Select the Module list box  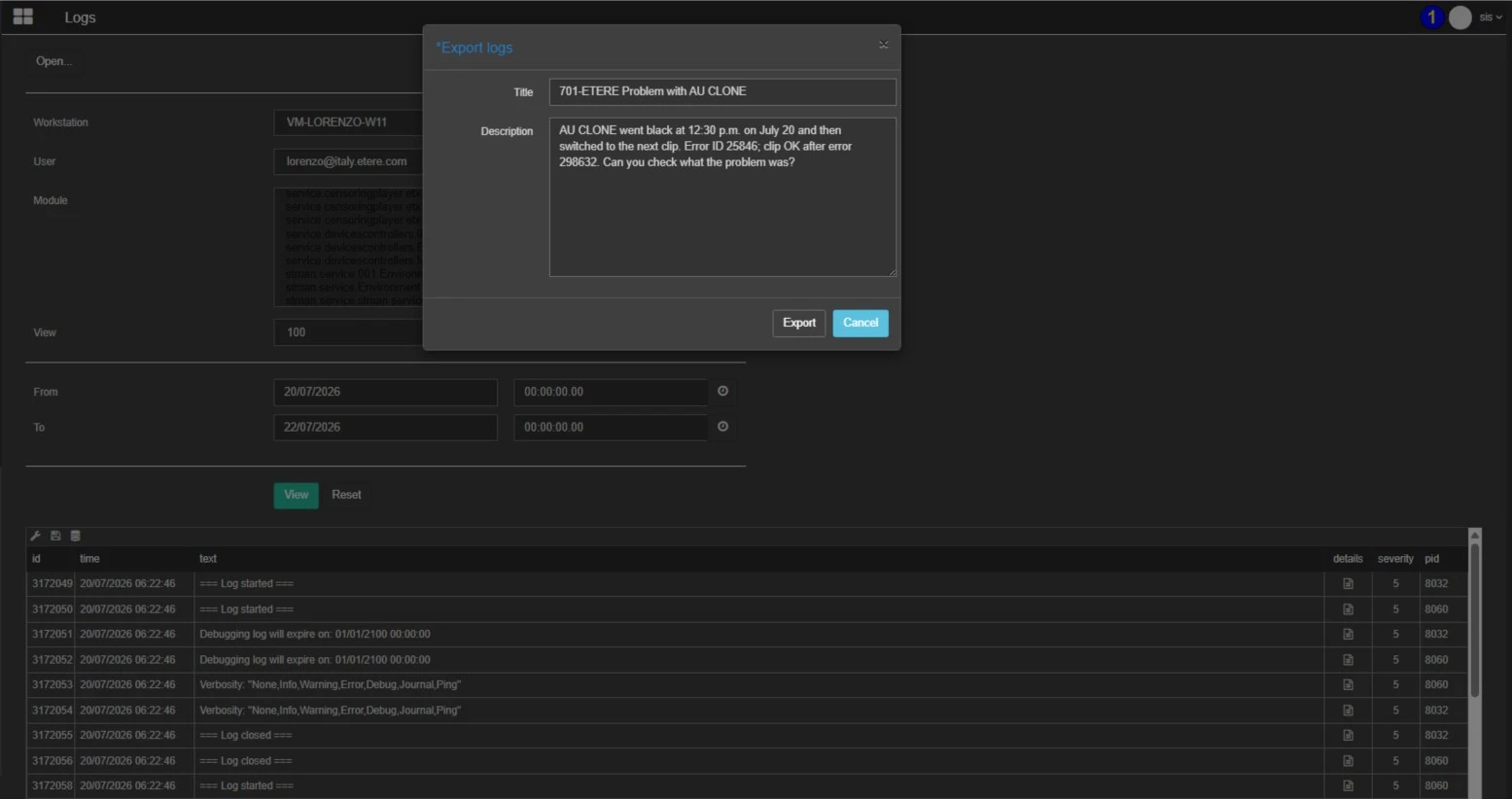[x=348, y=247]
